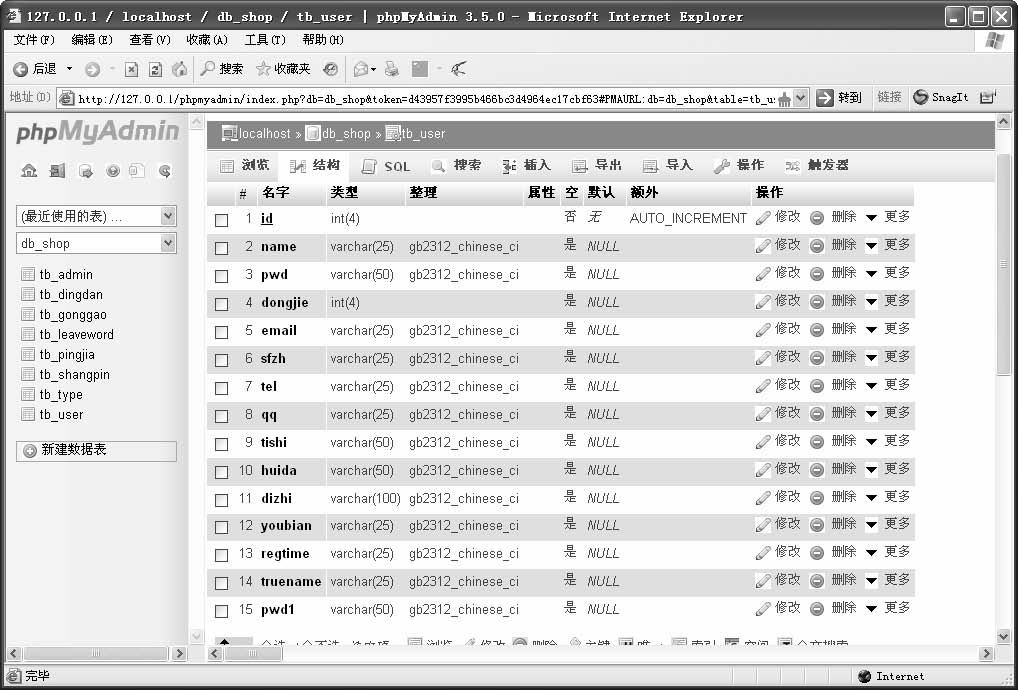Check the checkbox for tishi row
The image size is (1018, 690).
221,444
